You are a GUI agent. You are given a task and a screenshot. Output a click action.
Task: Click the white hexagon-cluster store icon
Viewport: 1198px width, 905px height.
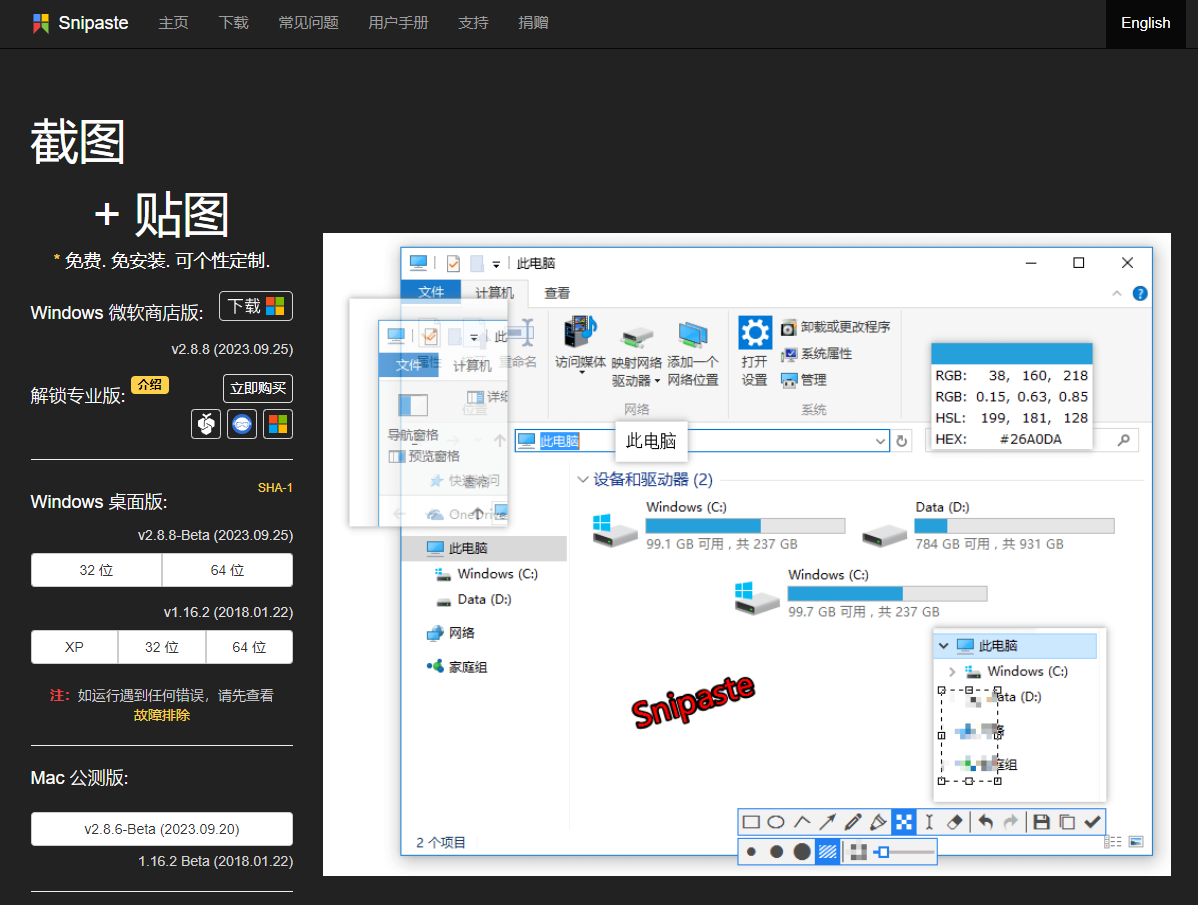coord(206,424)
